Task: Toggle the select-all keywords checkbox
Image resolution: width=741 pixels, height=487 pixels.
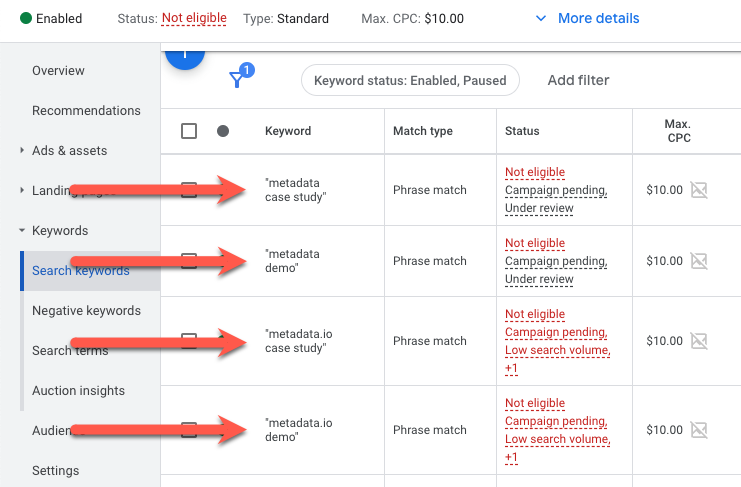Action: pos(189,131)
